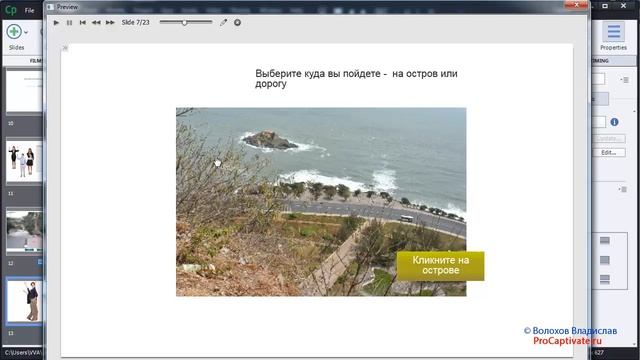Open the Properties panel icon
Viewport: 640px width, 360px height.
pyautogui.click(x=613, y=32)
